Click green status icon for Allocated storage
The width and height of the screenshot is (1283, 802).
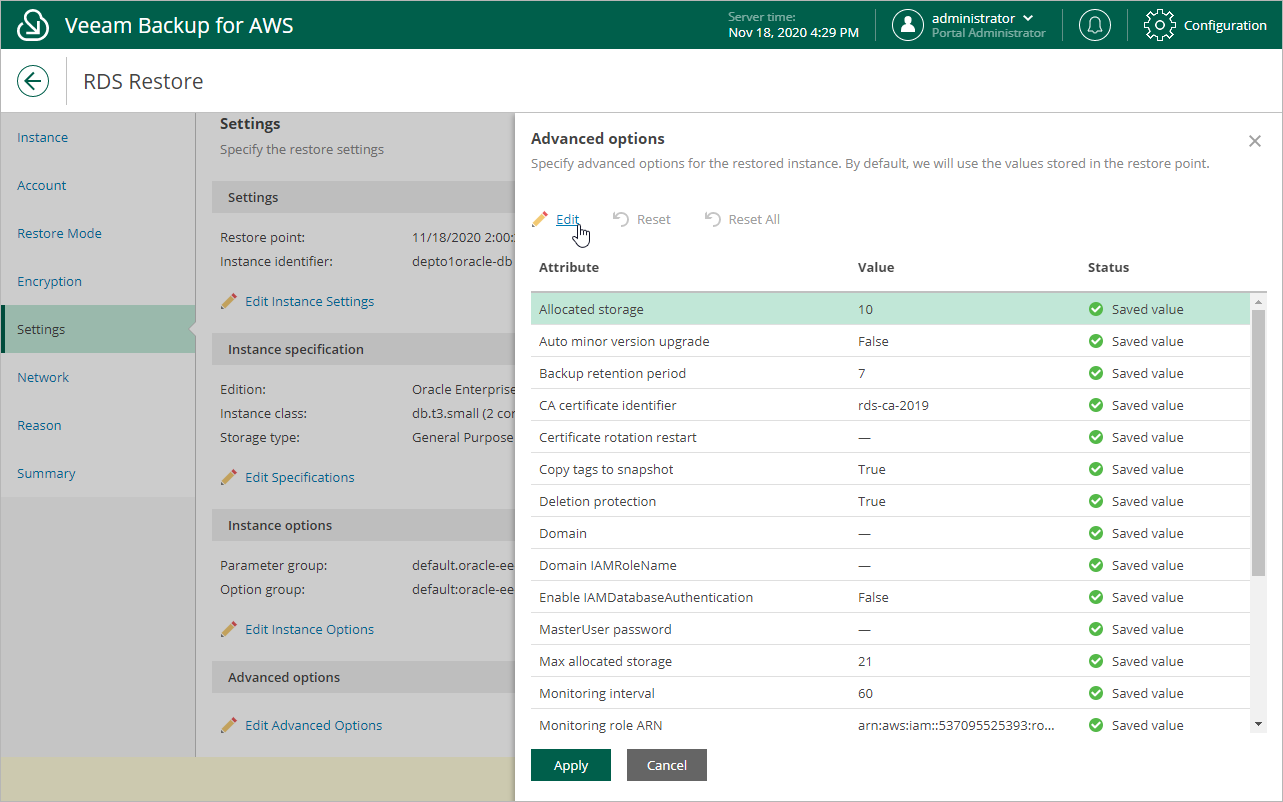click(1096, 309)
